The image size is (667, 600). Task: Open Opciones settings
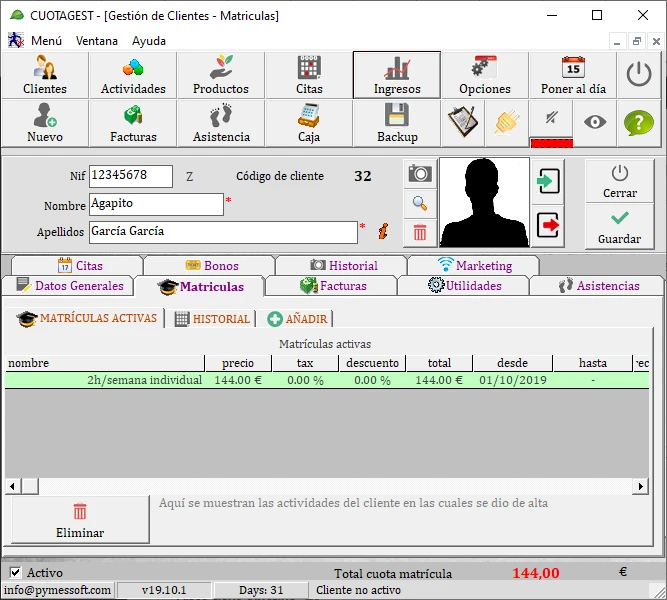[x=485, y=75]
